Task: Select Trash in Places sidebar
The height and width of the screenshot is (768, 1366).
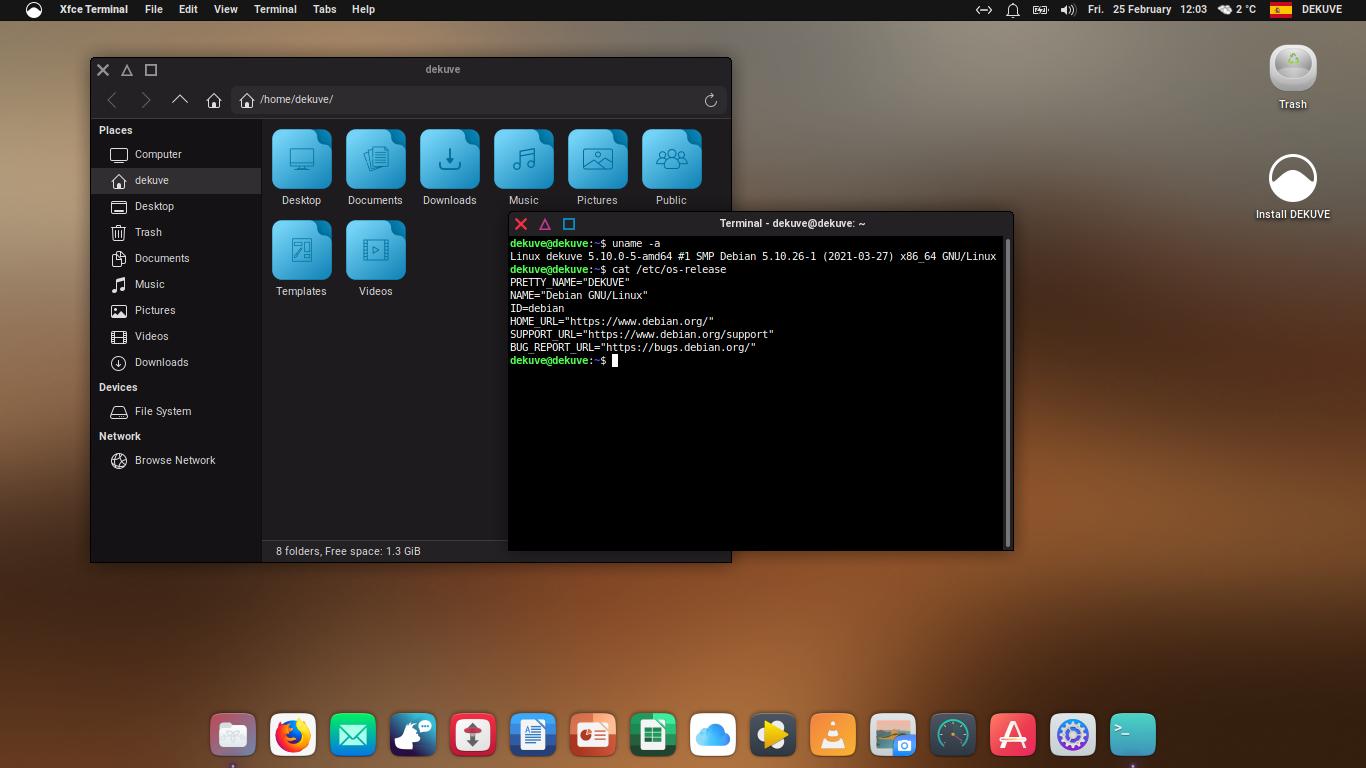Action: click(x=176, y=232)
